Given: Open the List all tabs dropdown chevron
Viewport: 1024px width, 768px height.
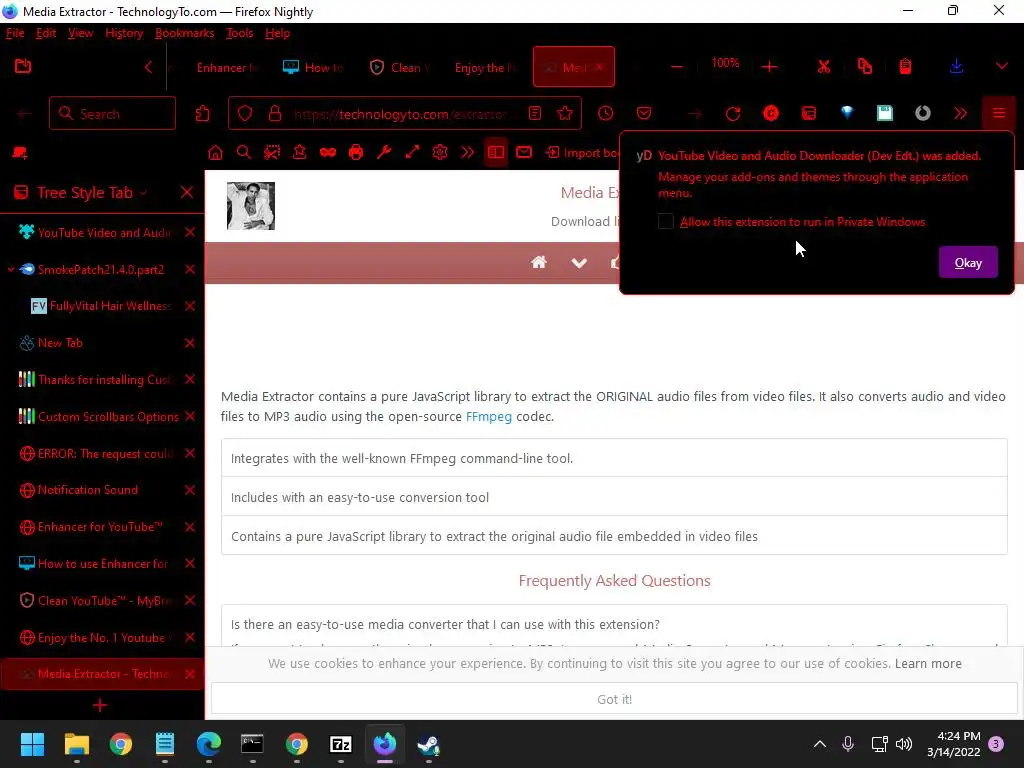Looking at the screenshot, I should point(1002,67).
